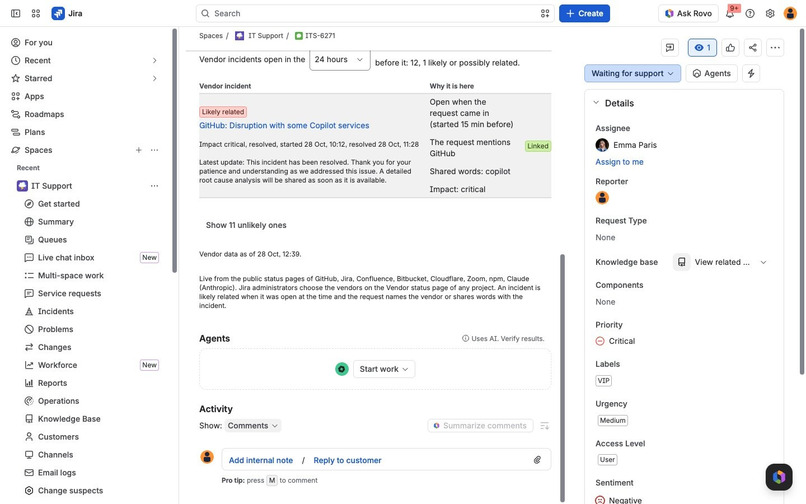Change the Show Comments filter dropdown

tap(253, 426)
